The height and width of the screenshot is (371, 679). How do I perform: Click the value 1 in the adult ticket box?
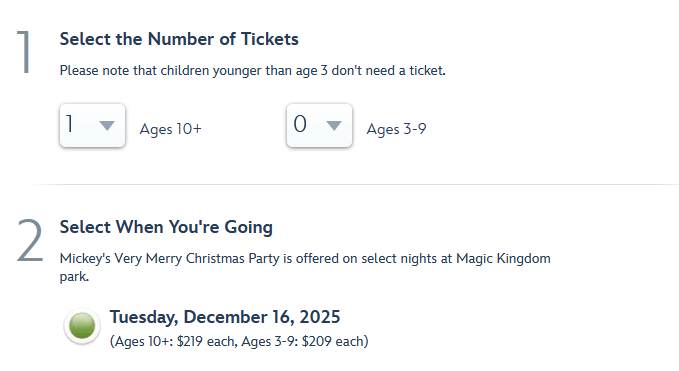click(70, 124)
